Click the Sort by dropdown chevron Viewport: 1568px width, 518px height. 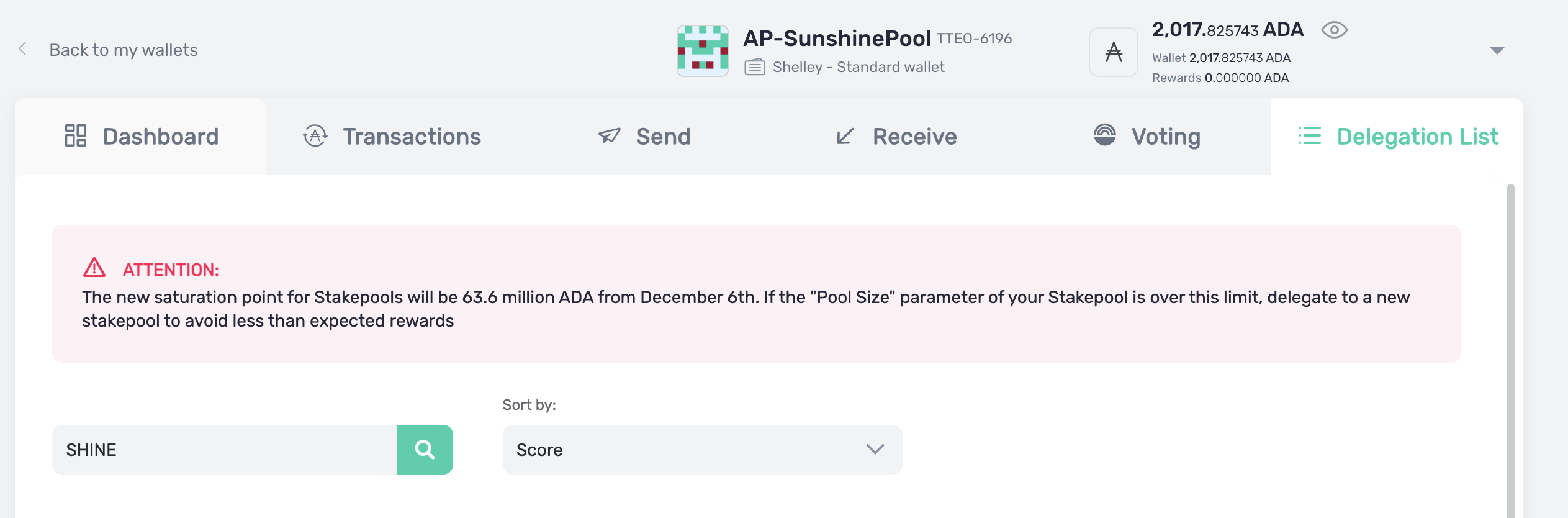point(875,449)
